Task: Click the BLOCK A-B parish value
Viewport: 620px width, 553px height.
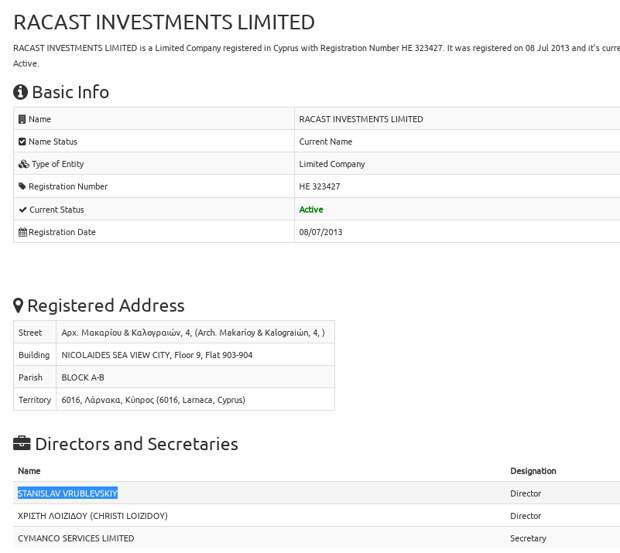Action: click(83, 377)
